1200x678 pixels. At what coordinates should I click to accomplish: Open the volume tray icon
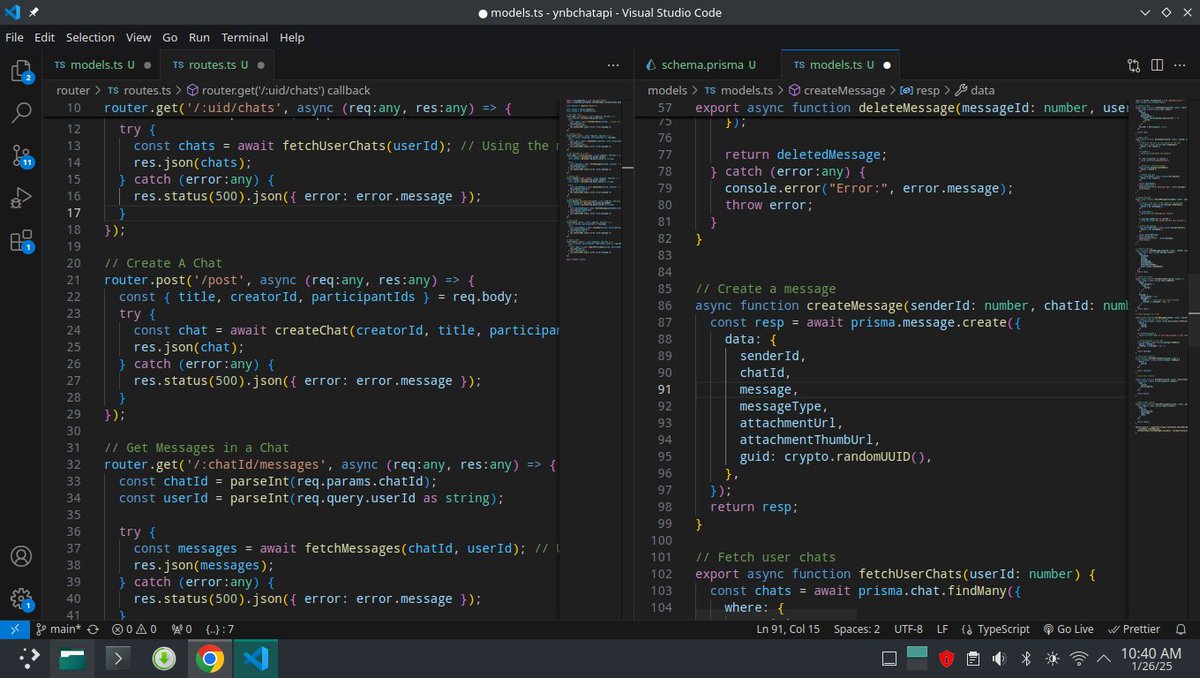[998, 658]
